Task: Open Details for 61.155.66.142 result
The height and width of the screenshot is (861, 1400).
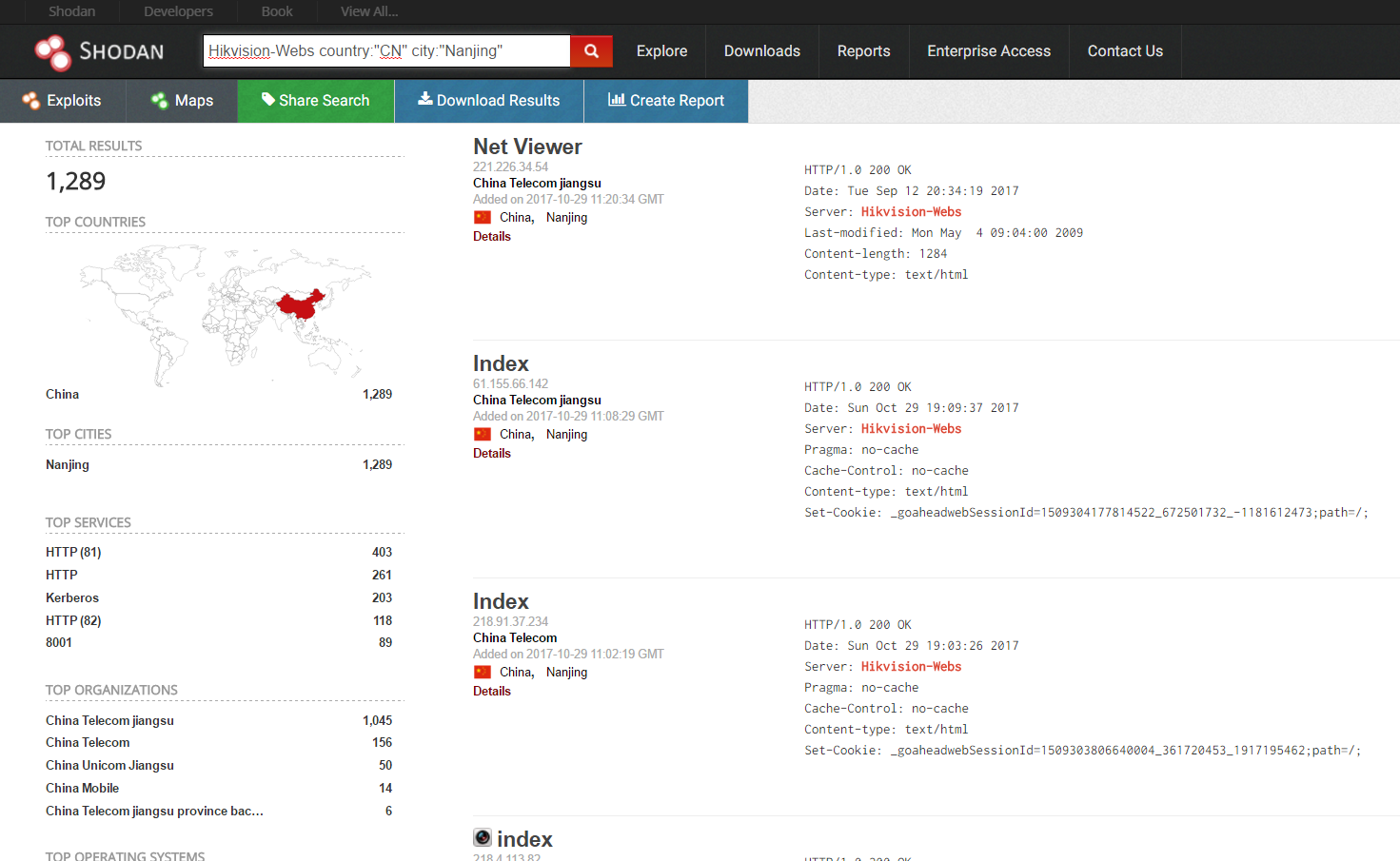Action: (492, 454)
